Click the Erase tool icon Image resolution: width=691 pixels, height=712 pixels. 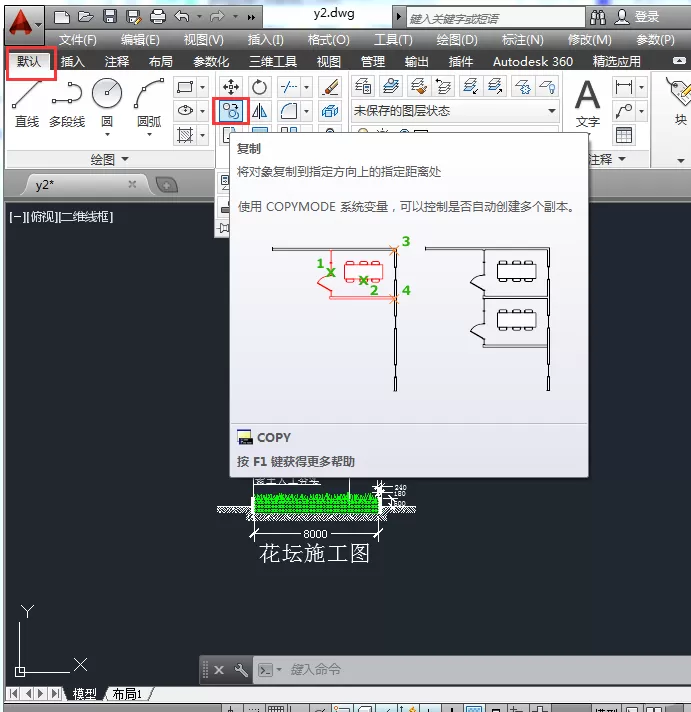[331, 87]
